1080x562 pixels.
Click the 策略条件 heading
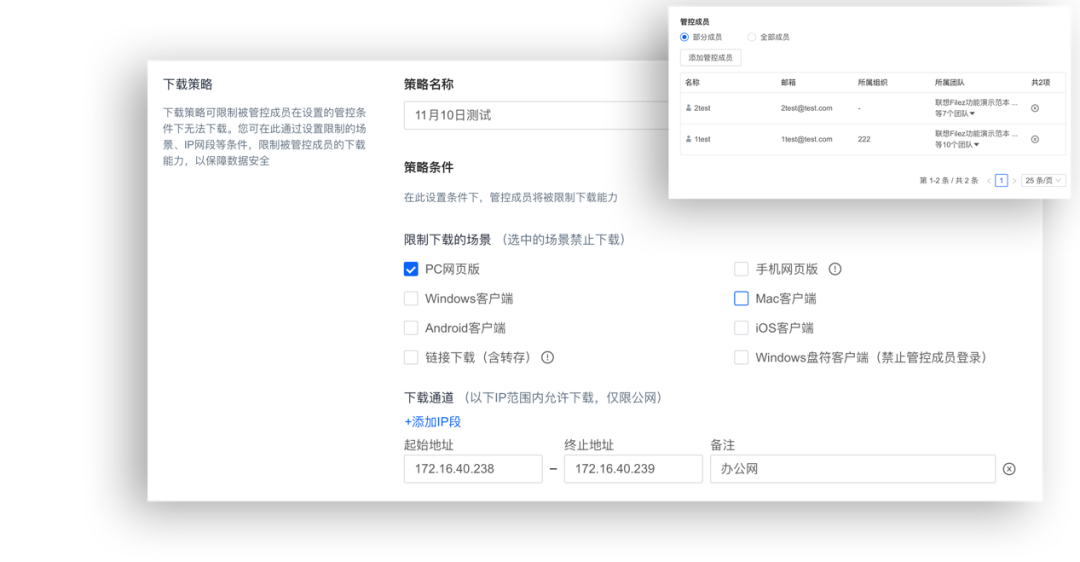428,167
